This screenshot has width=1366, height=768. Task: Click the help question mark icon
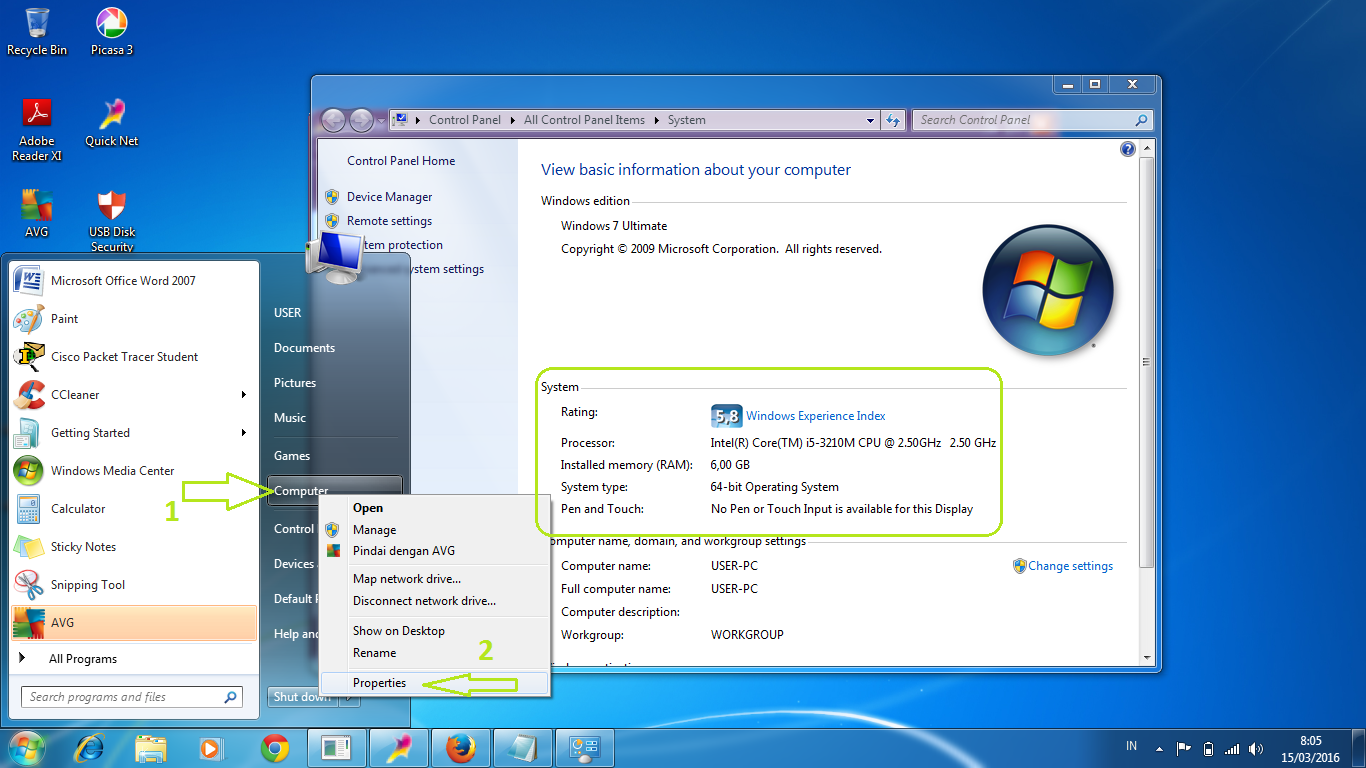coord(1128,149)
